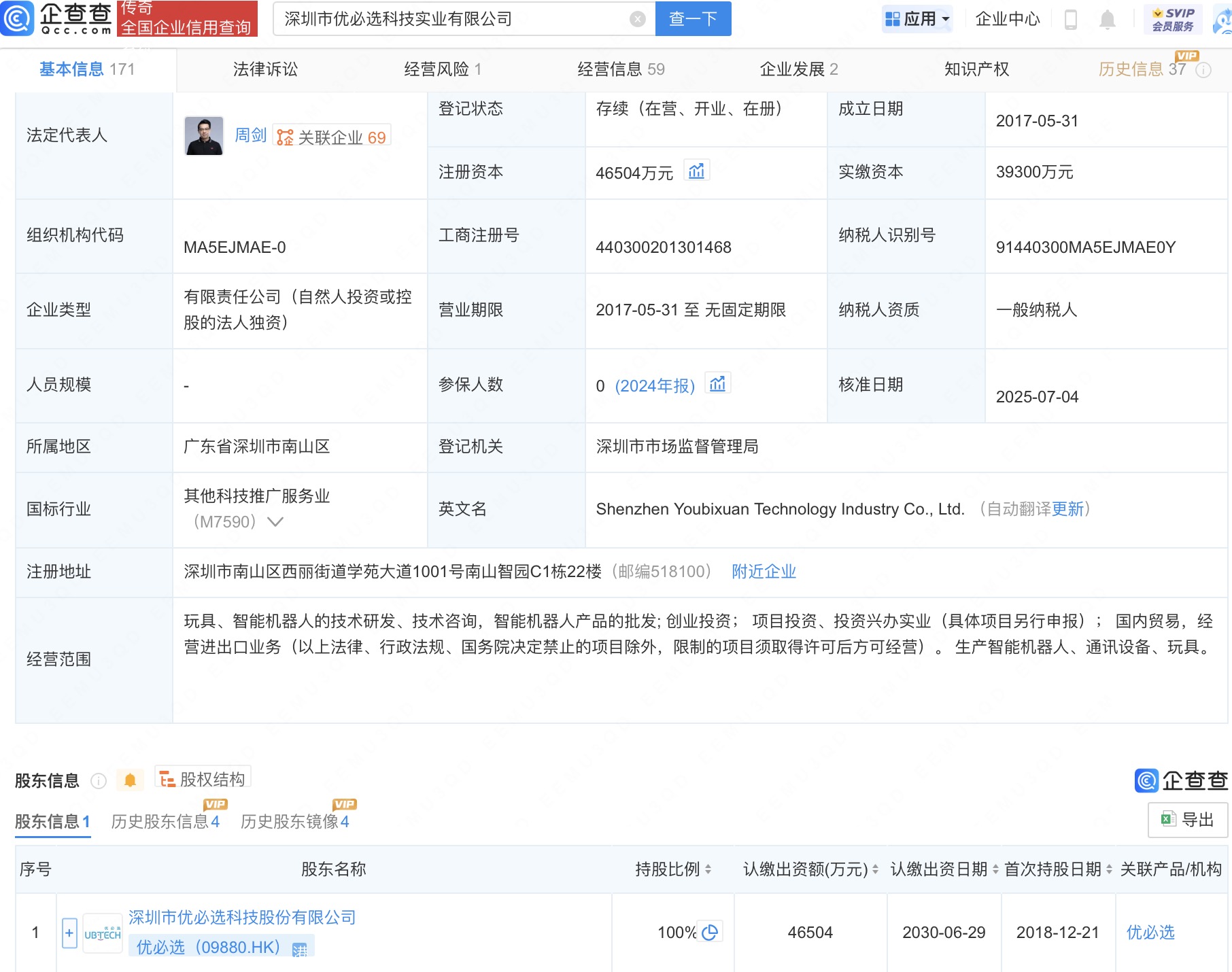Click stock info icon after 09880.HK
Image resolution: width=1232 pixels, height=972 pixels.
coord(299,950)
